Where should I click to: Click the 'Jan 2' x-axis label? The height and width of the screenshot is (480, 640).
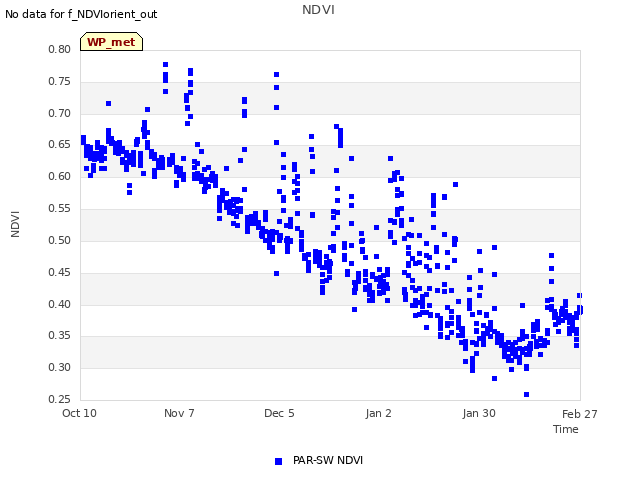(378, 413)
